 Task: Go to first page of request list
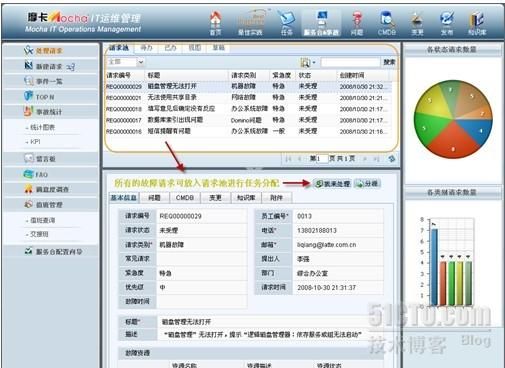289,159
